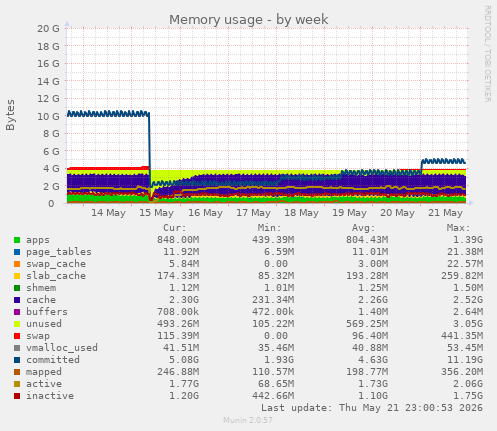This screenshot has height=431, width=497.
Task: Click the '4 G' y-axis label
Action: [51, 169]
